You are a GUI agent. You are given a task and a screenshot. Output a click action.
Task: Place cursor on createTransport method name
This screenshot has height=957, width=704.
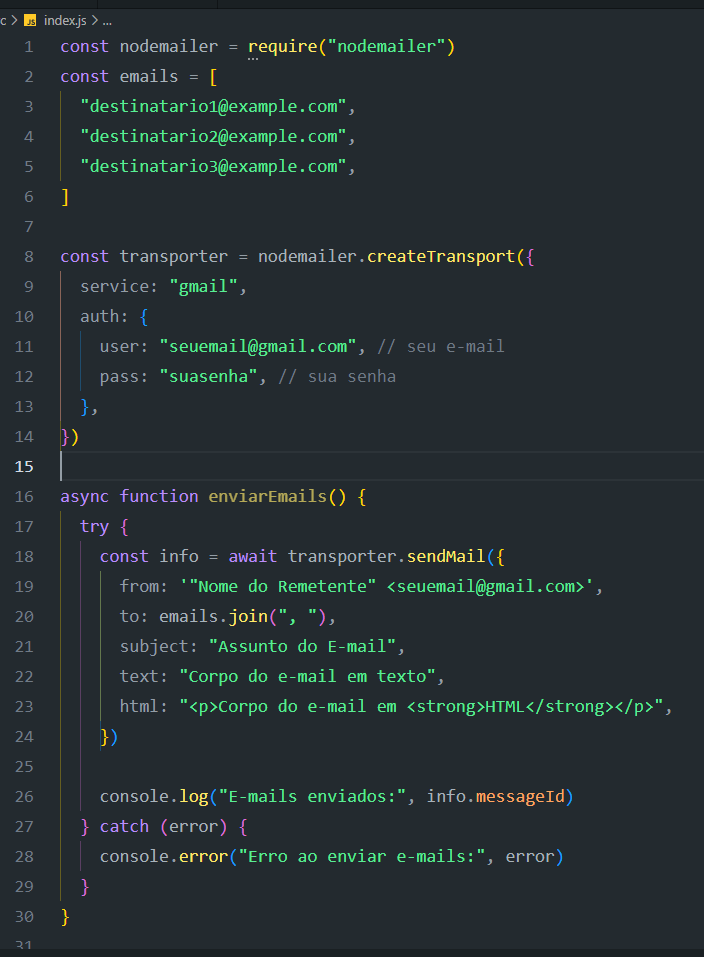(x=441, y=256)
